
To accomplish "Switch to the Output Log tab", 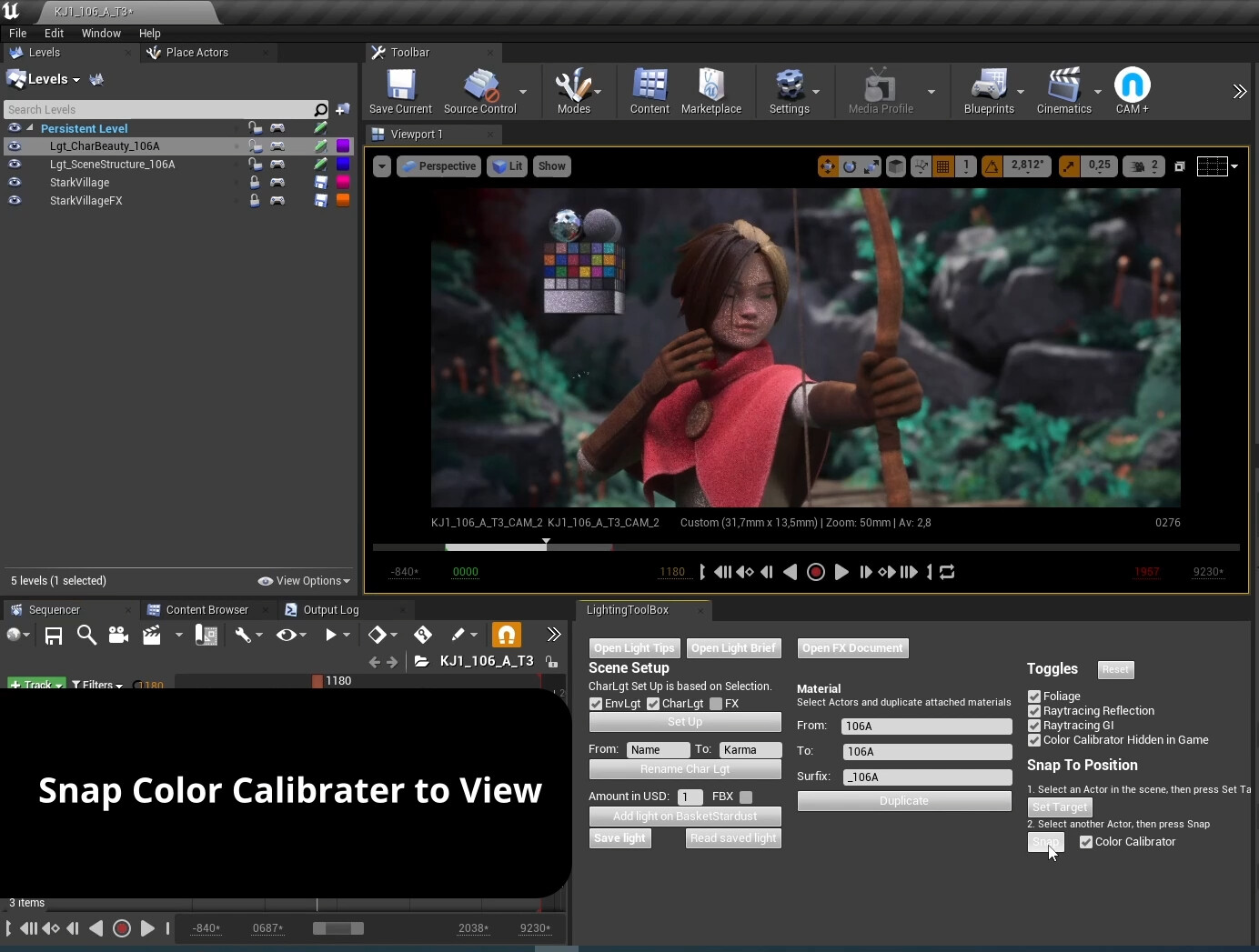I will pos(332,610).
